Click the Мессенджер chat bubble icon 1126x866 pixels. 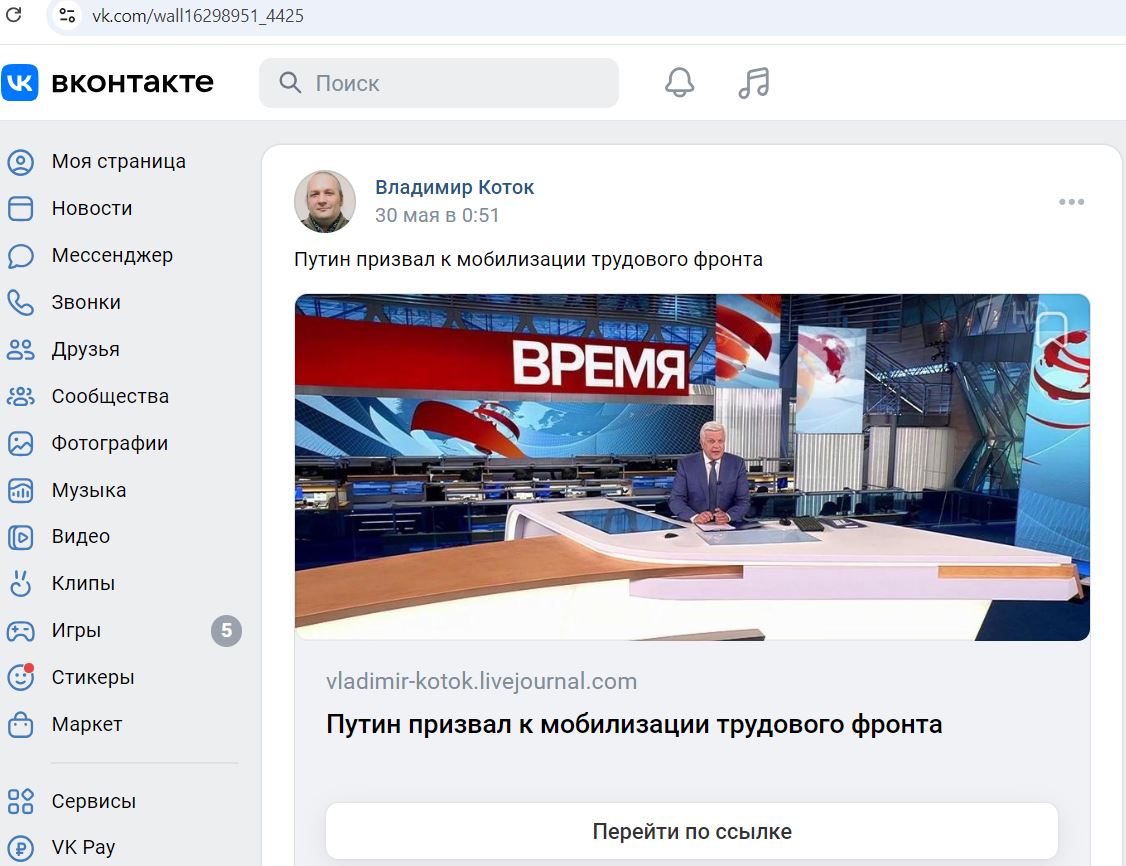coord(20,256)
